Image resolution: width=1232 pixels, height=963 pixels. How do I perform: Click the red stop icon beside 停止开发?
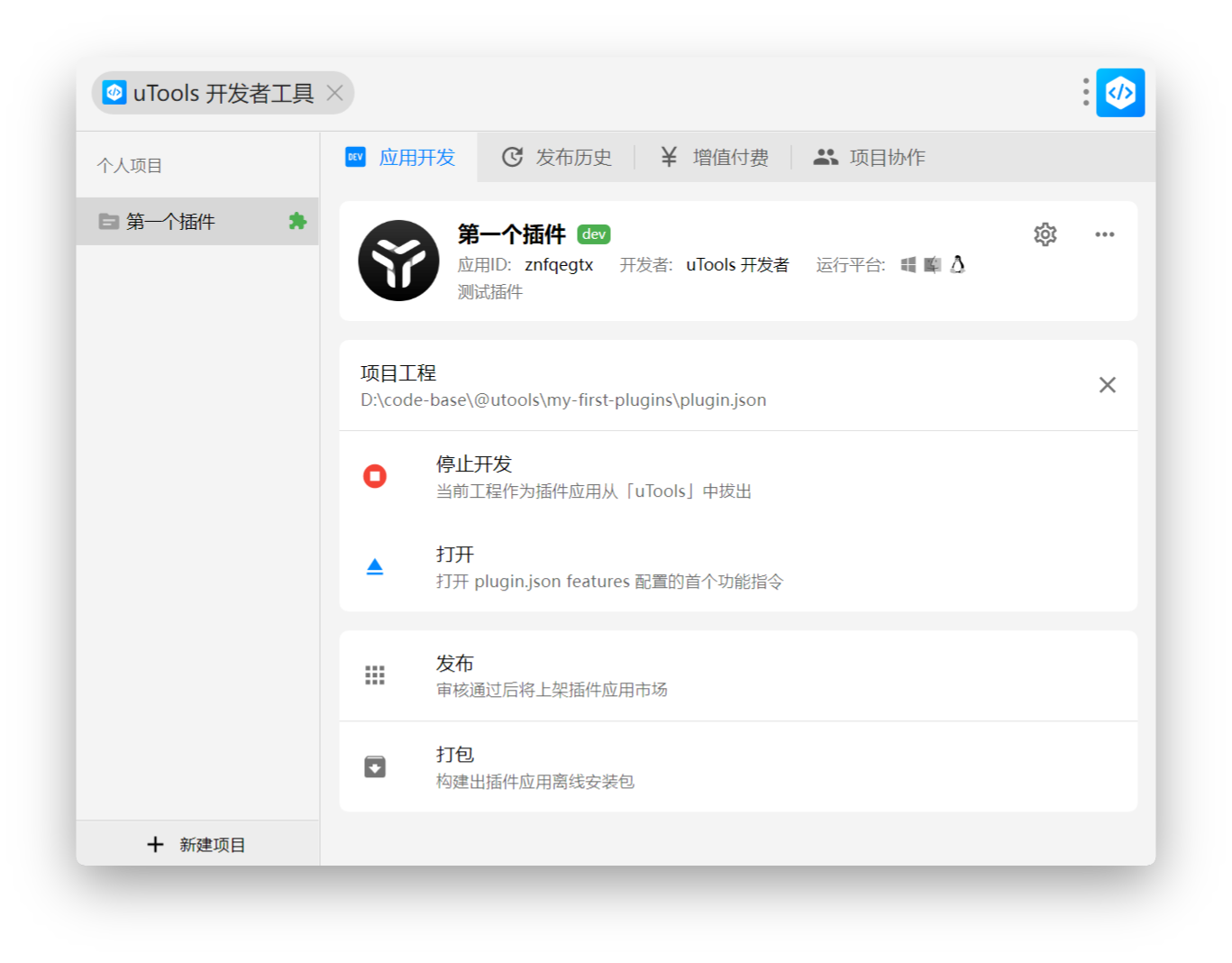[375, 475]
